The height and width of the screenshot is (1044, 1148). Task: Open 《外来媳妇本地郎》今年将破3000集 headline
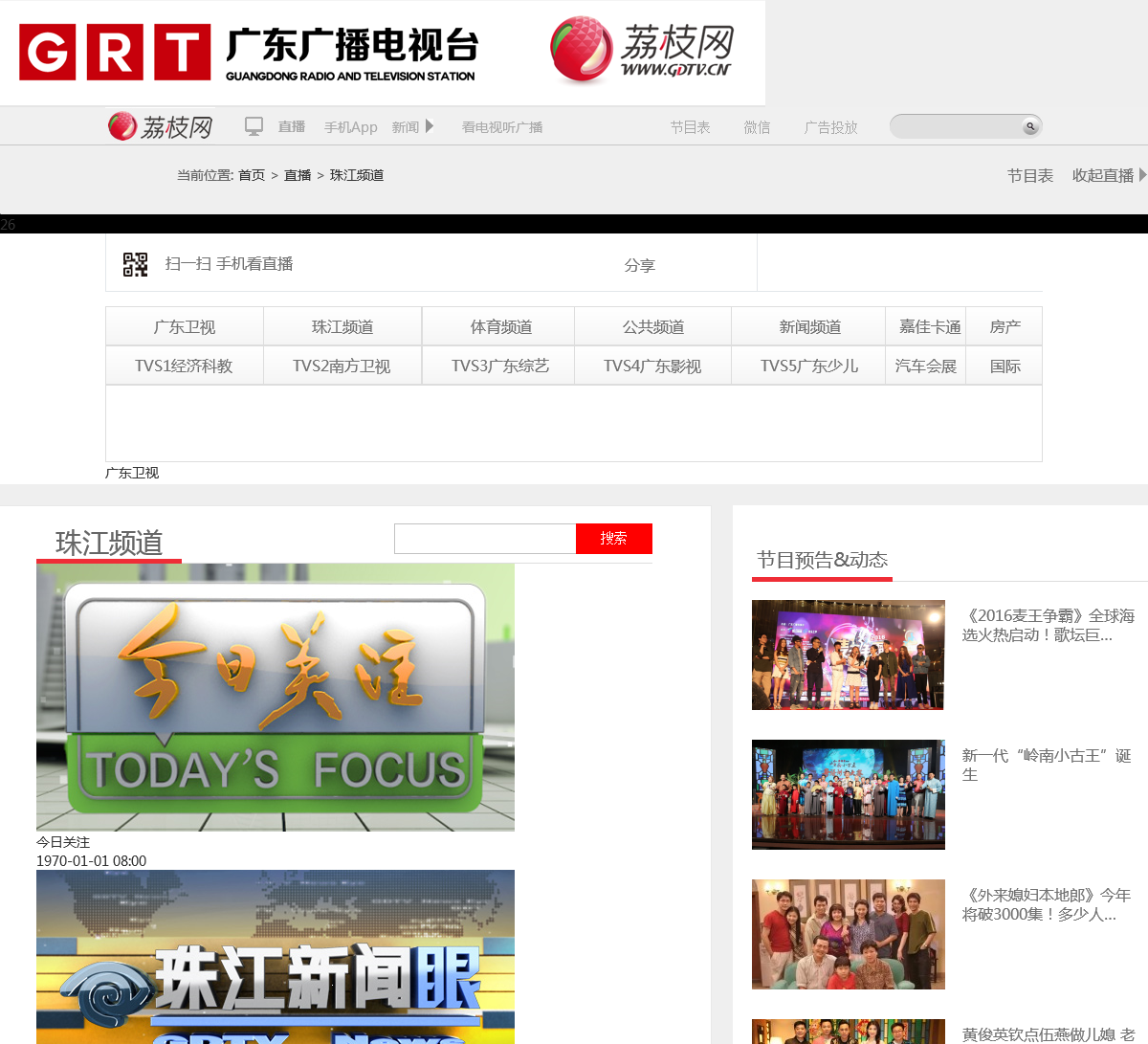1047,904
